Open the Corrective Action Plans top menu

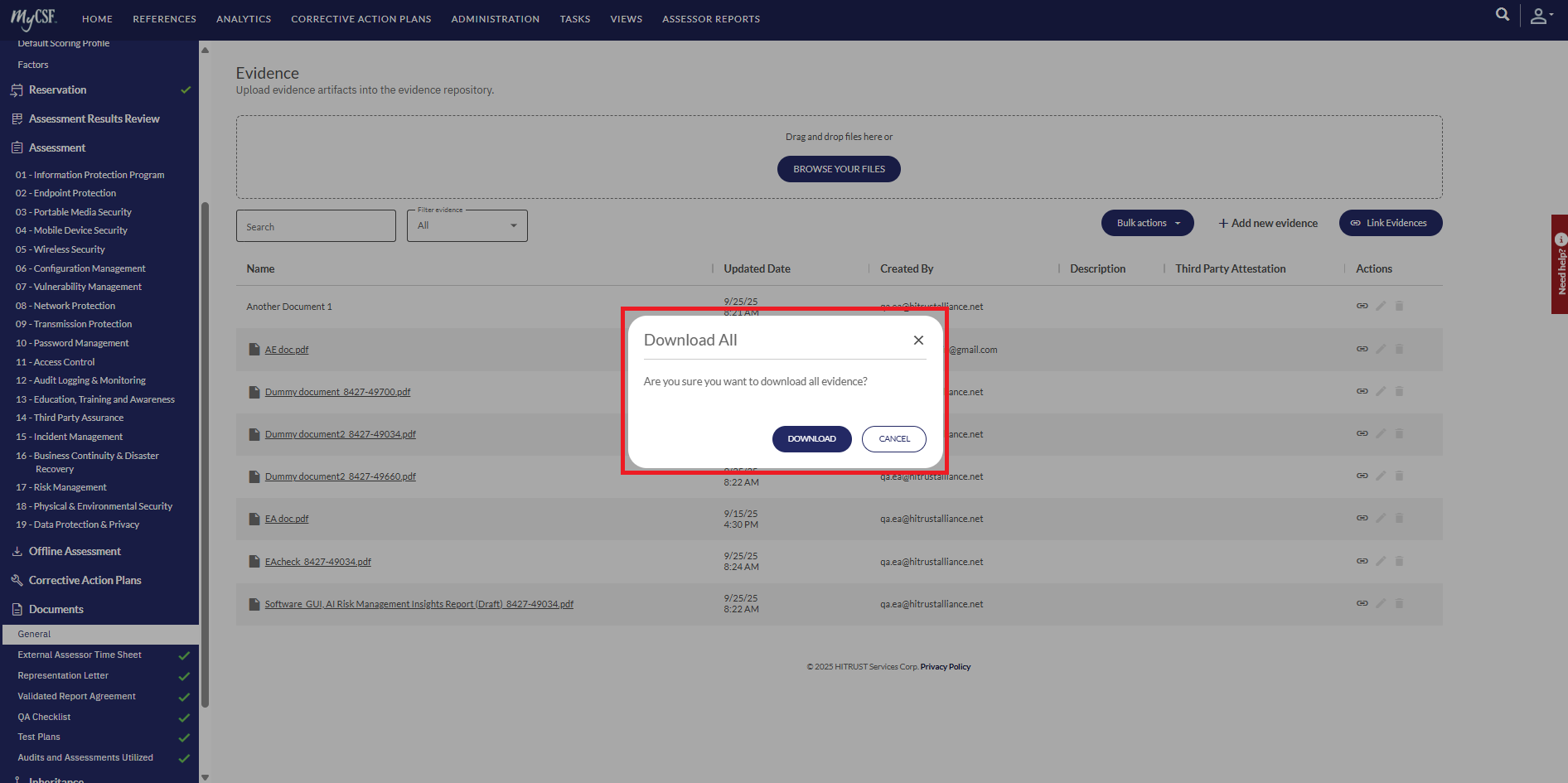(361, 19)
